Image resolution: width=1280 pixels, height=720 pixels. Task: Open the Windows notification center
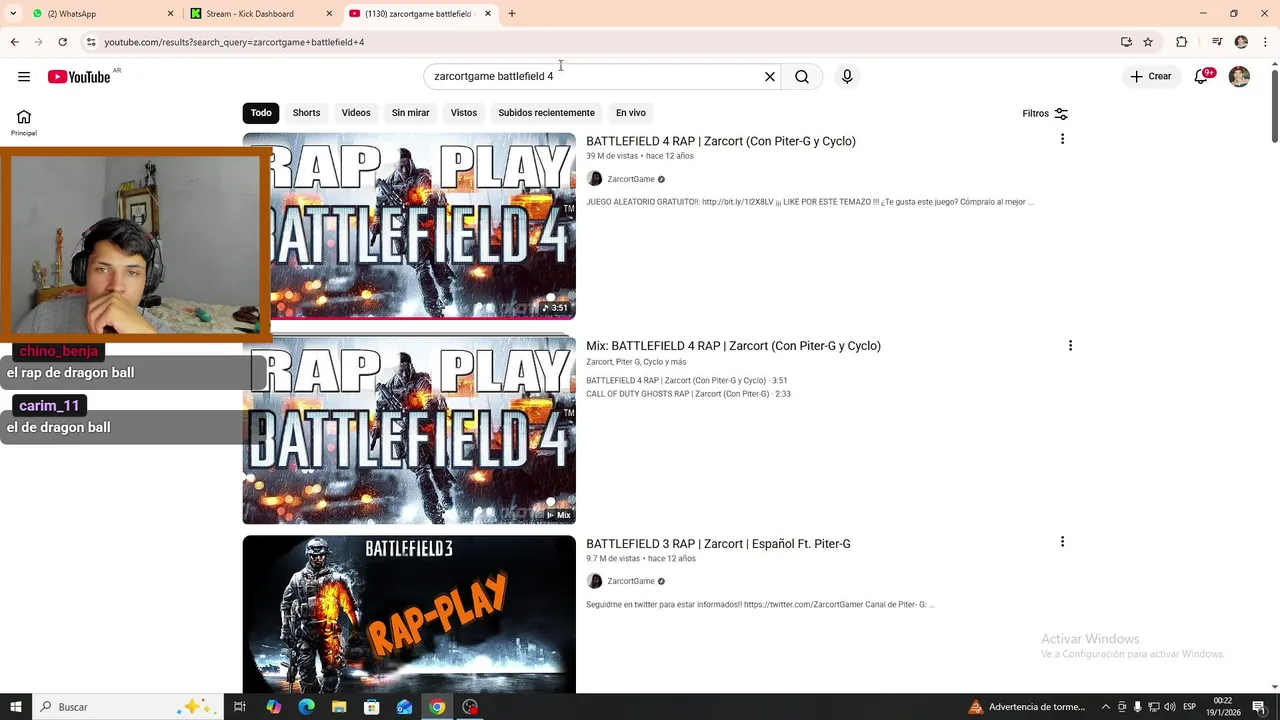1259,707
